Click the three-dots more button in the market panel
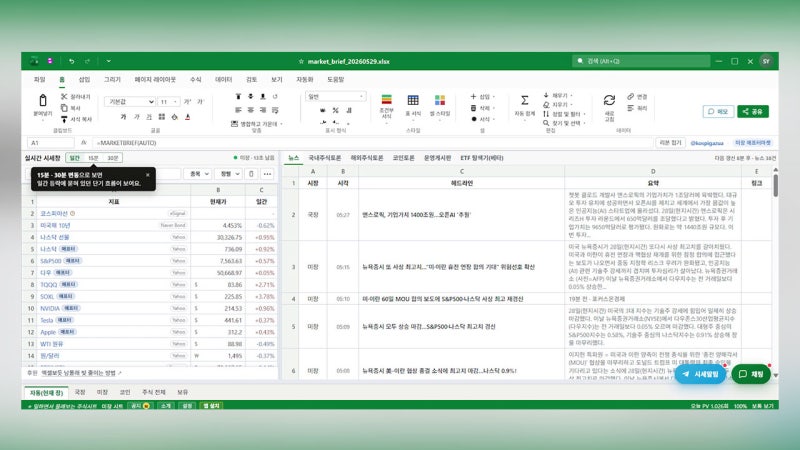Viewport: 800px width, 450px height. pyautogui.click(x=267, y=174)
